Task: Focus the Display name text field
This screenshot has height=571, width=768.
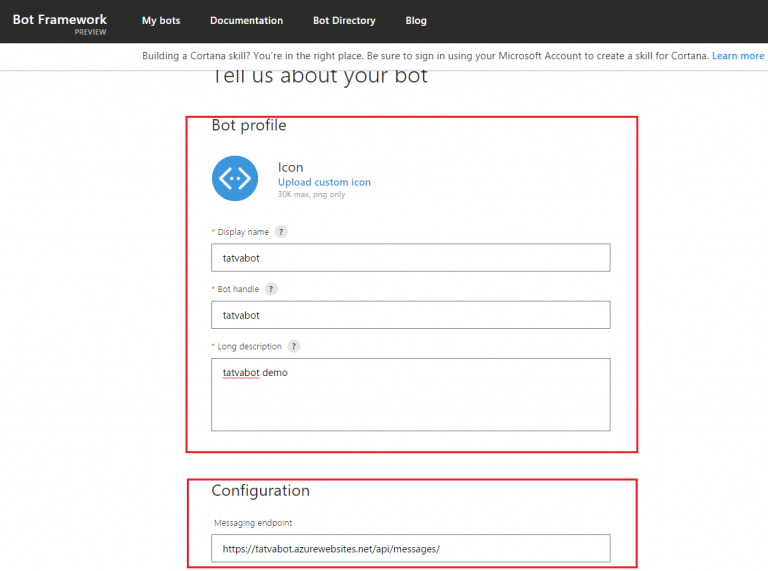Action: tap(410, 258)
